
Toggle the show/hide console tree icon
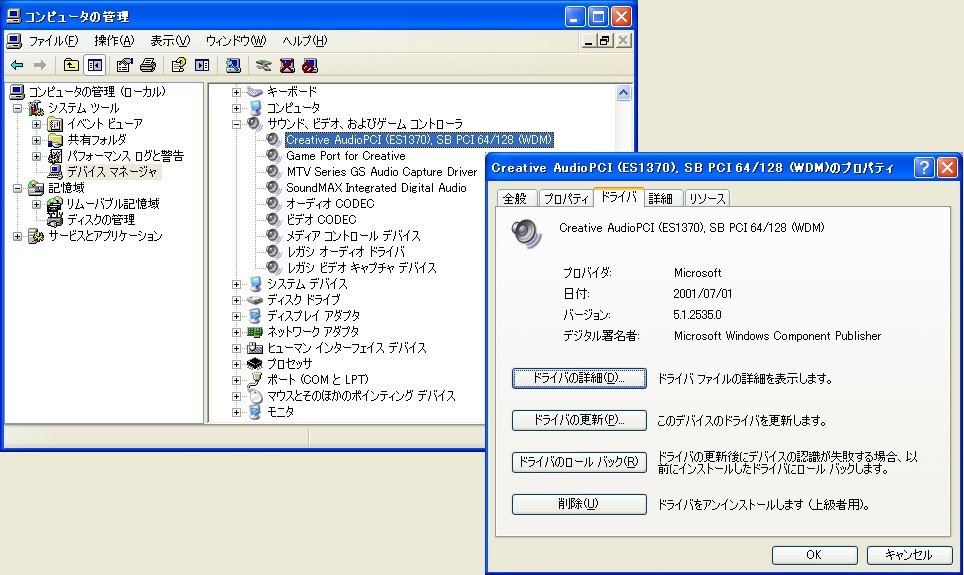click(x=95, y=65)
